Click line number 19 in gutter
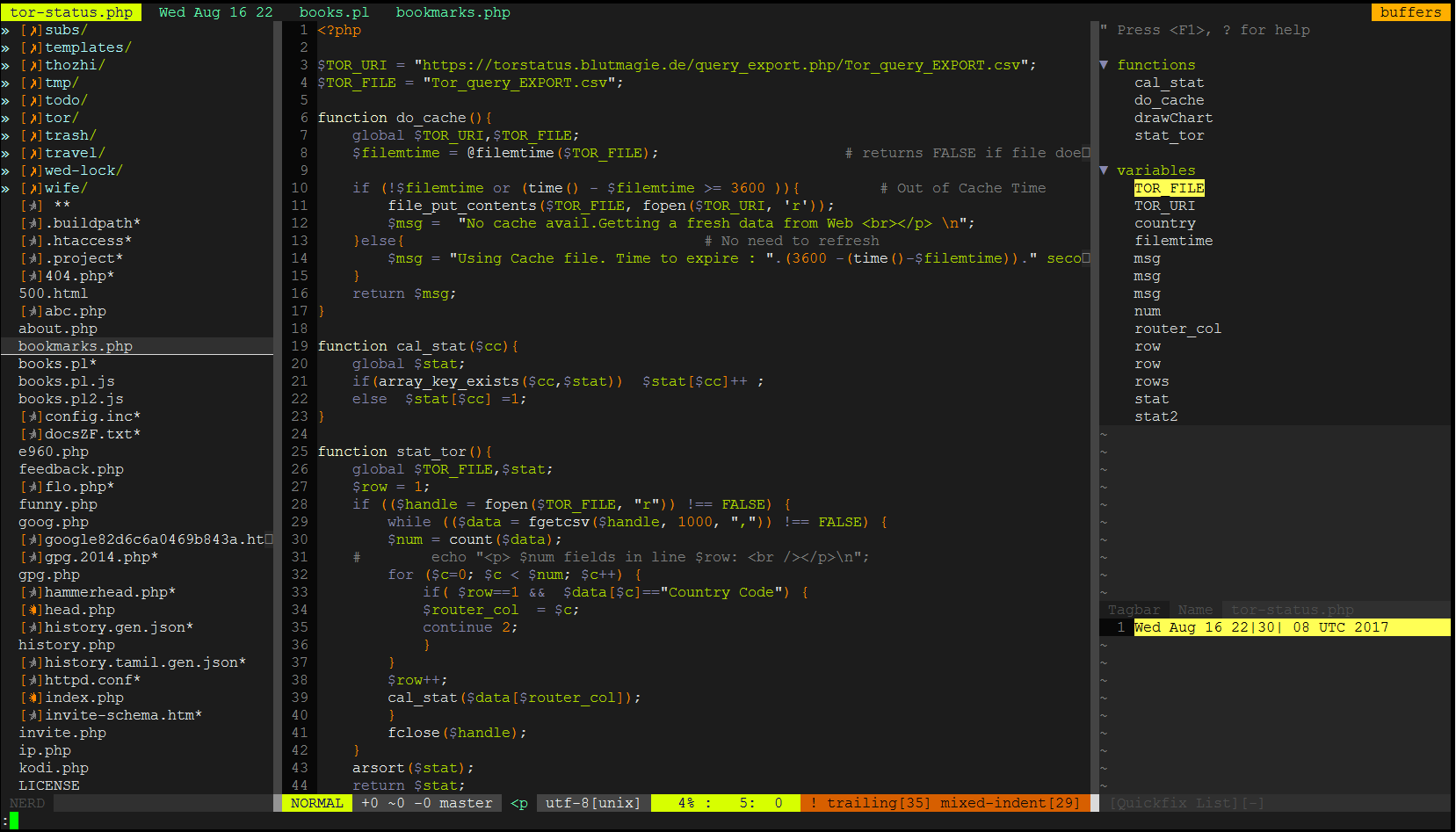 (x=300, y=346)
